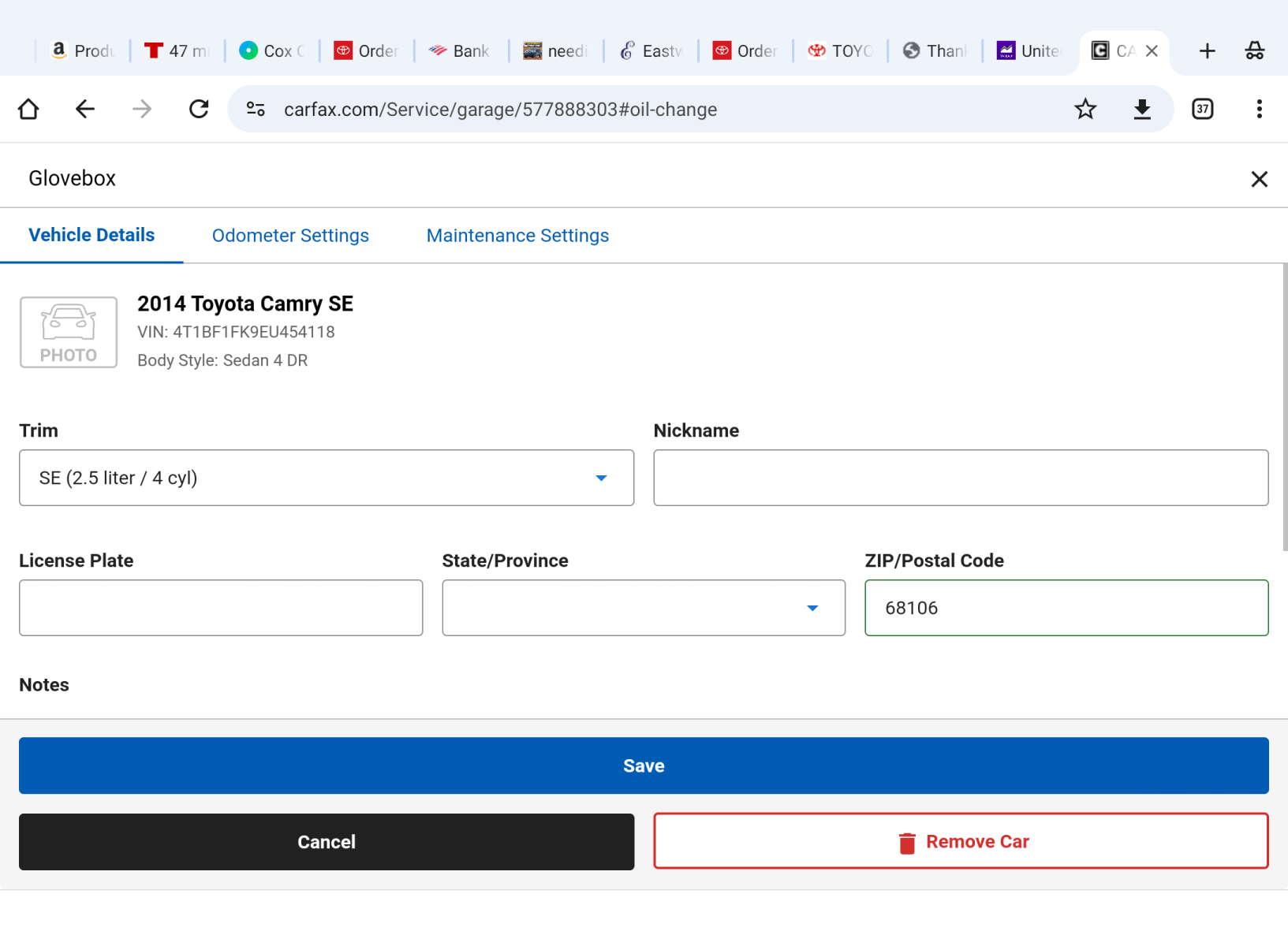Select the Vehicle Details tab
This screenshot has height=946, width=1288.
[x=91, y=235]
